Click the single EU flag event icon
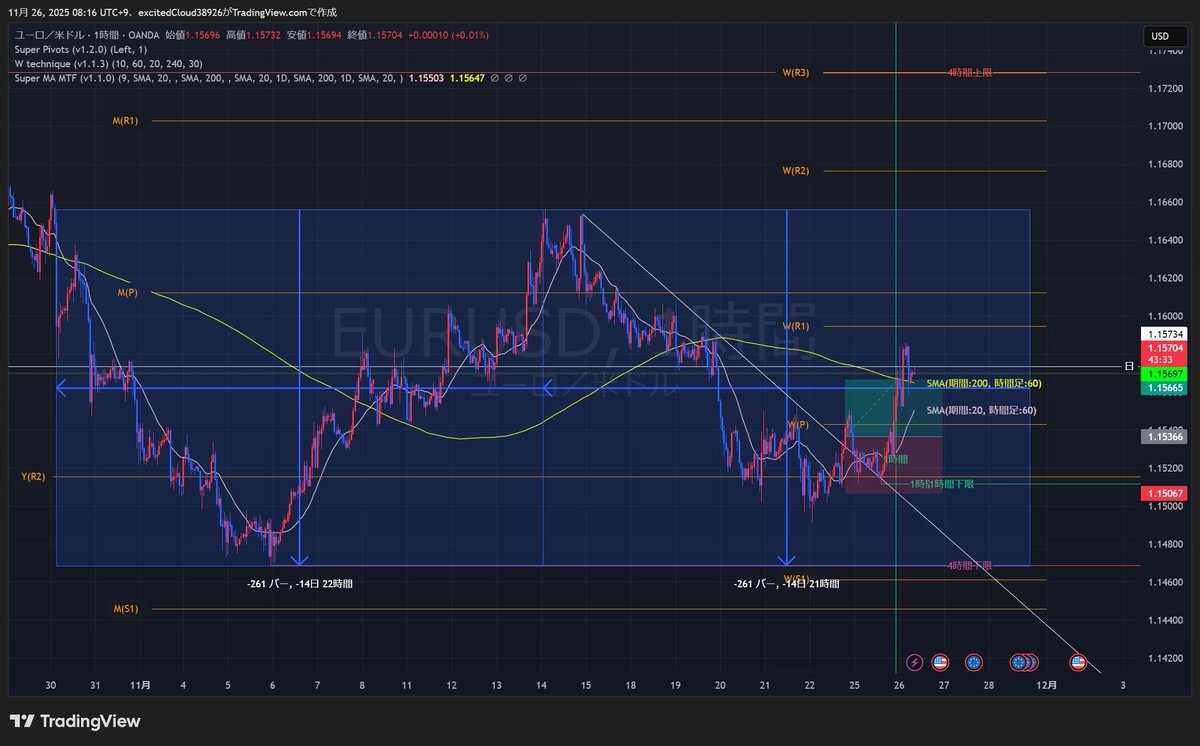Viewport: 1200px width, 746px height. pyautogui.click(x=974, y=662)
